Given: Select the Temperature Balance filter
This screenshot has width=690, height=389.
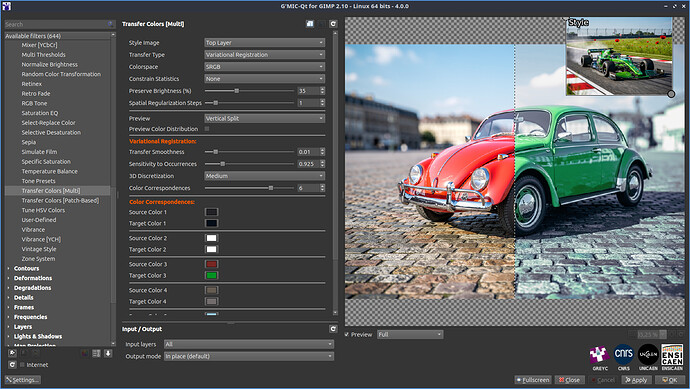Looking at the screenshot, I should click(50, 171).
